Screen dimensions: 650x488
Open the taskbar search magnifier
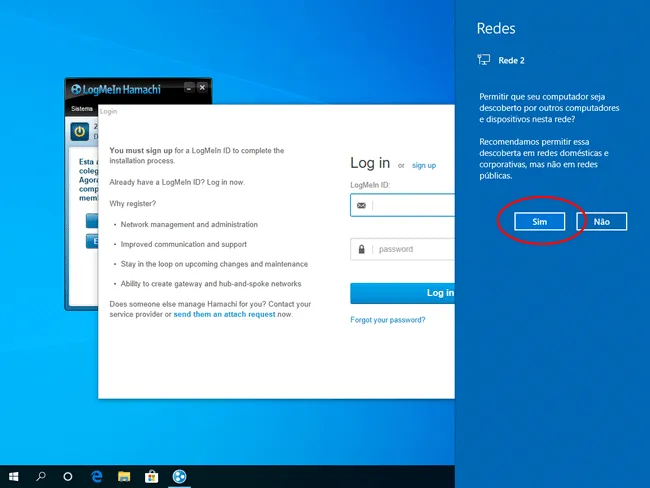(x=41, y=477)
